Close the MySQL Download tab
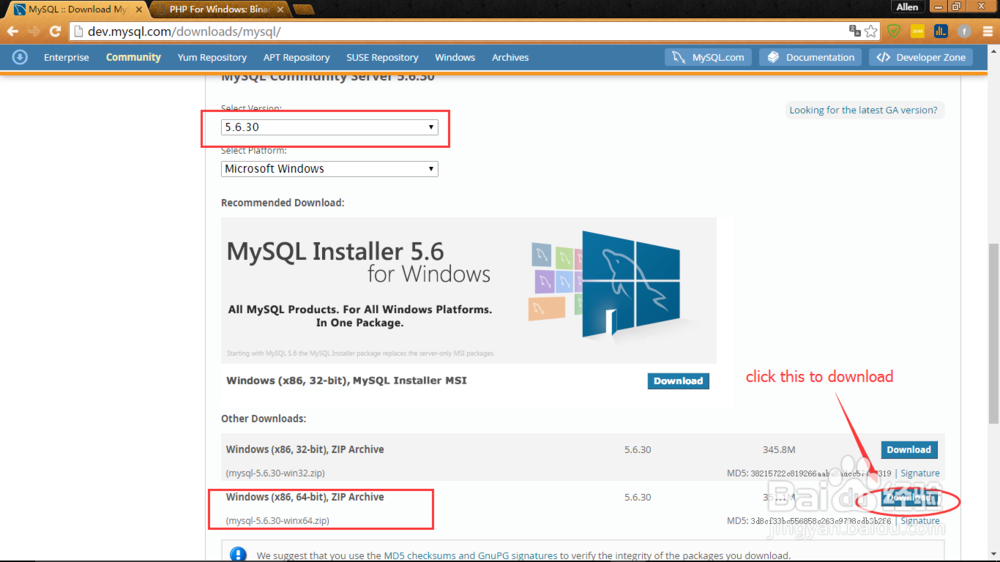1000x562 pixels. point(138,10)
